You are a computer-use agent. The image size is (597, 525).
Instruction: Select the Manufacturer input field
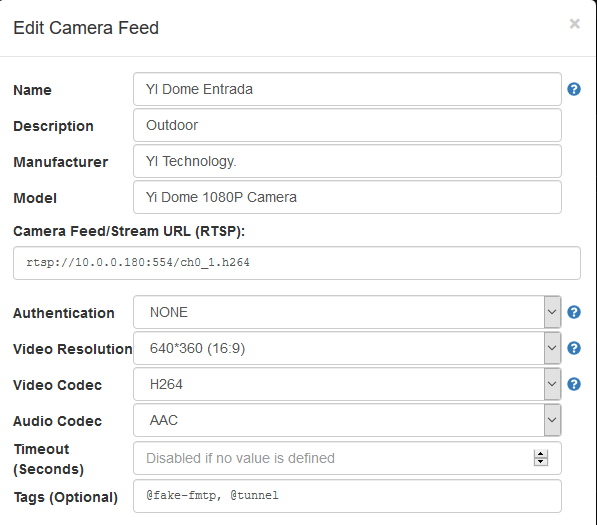[x=347, y=161]
